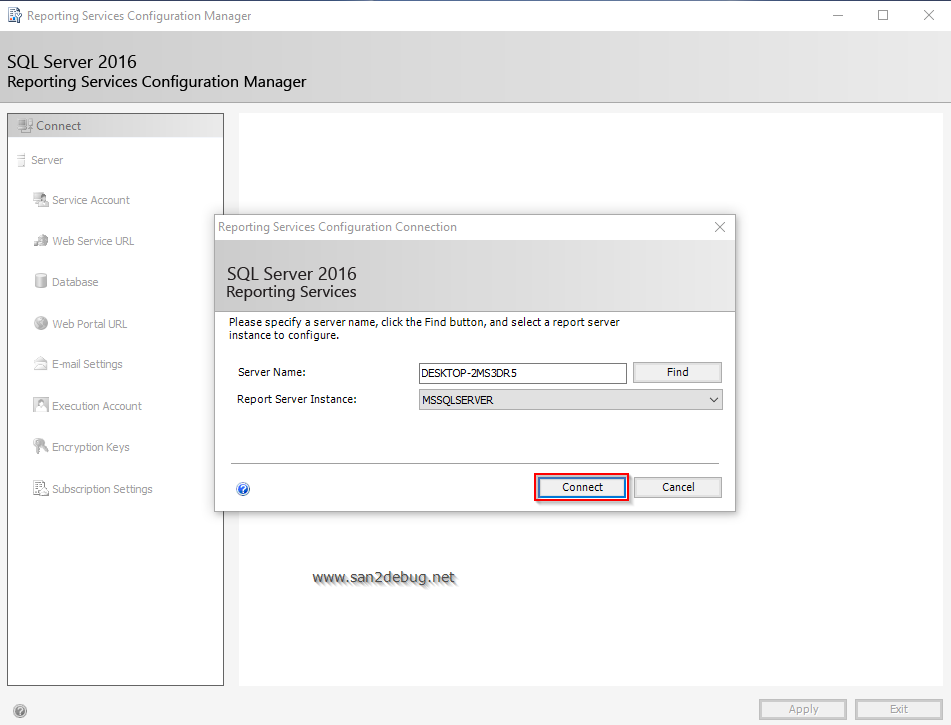Open the Web Service URL settings icon
This screenshot has height=725, width=951.
tap(41, 240)
